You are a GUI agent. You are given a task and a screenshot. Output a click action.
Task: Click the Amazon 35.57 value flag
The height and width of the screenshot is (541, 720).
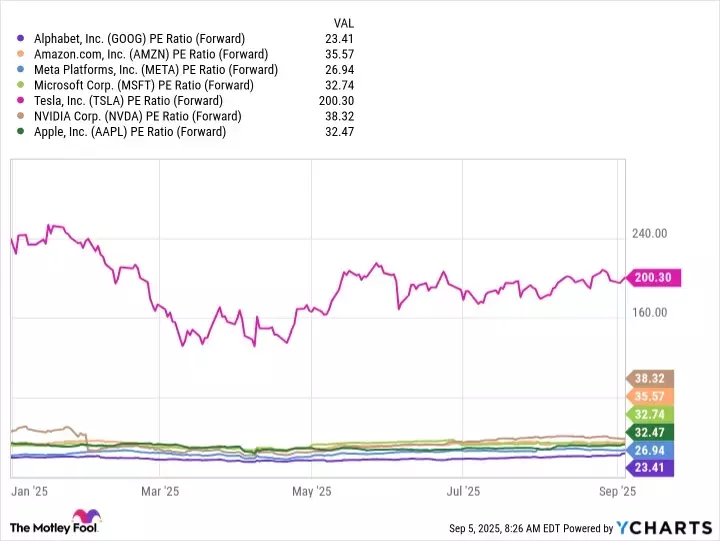coord(650,396)
